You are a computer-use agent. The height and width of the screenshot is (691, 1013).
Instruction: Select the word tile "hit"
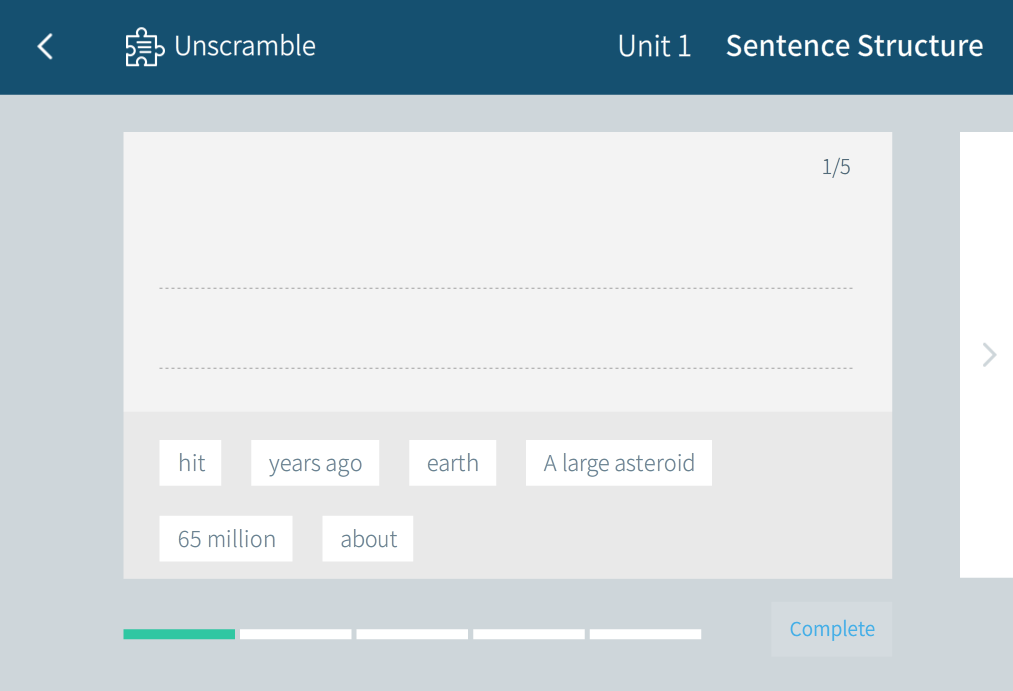tap(191, 463)
